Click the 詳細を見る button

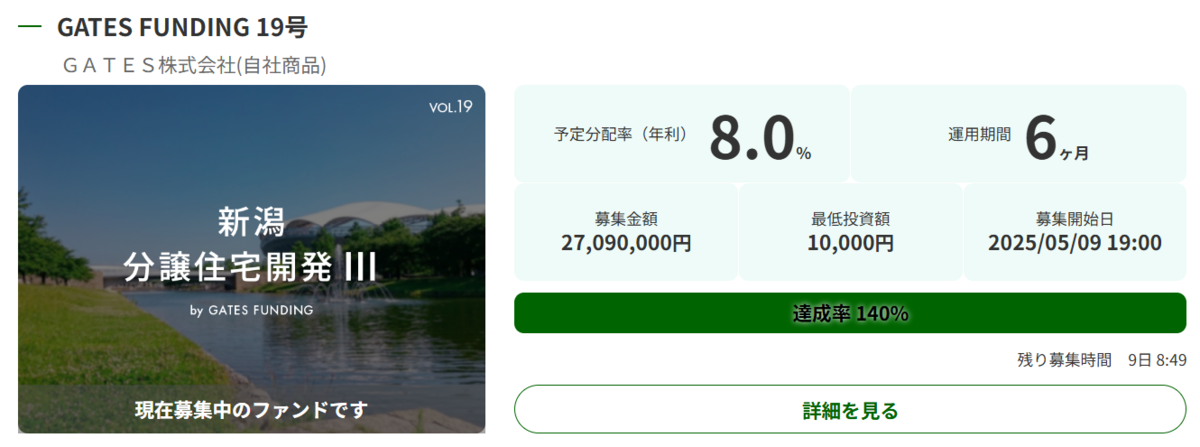pos(850,409)
